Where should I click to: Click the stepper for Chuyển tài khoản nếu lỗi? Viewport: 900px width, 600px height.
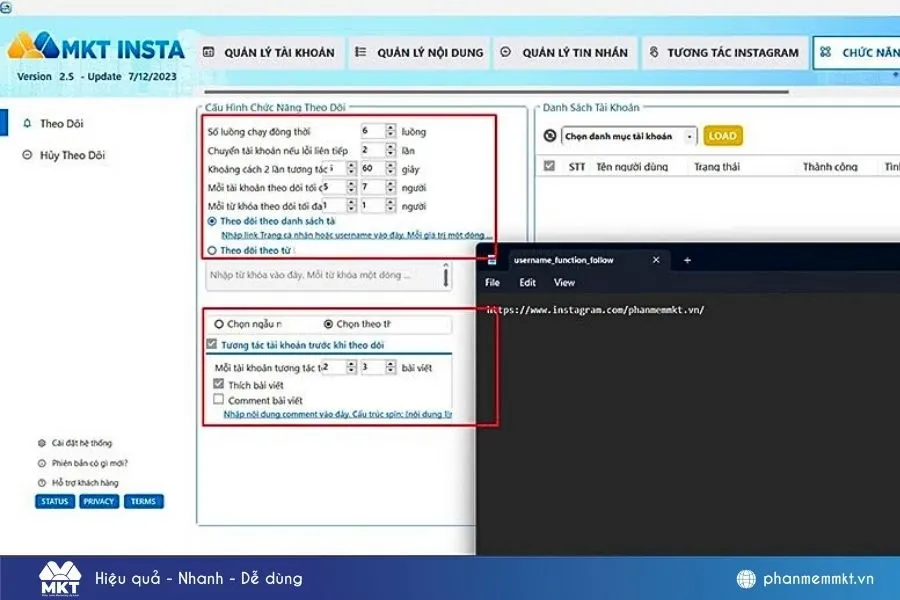391,150
